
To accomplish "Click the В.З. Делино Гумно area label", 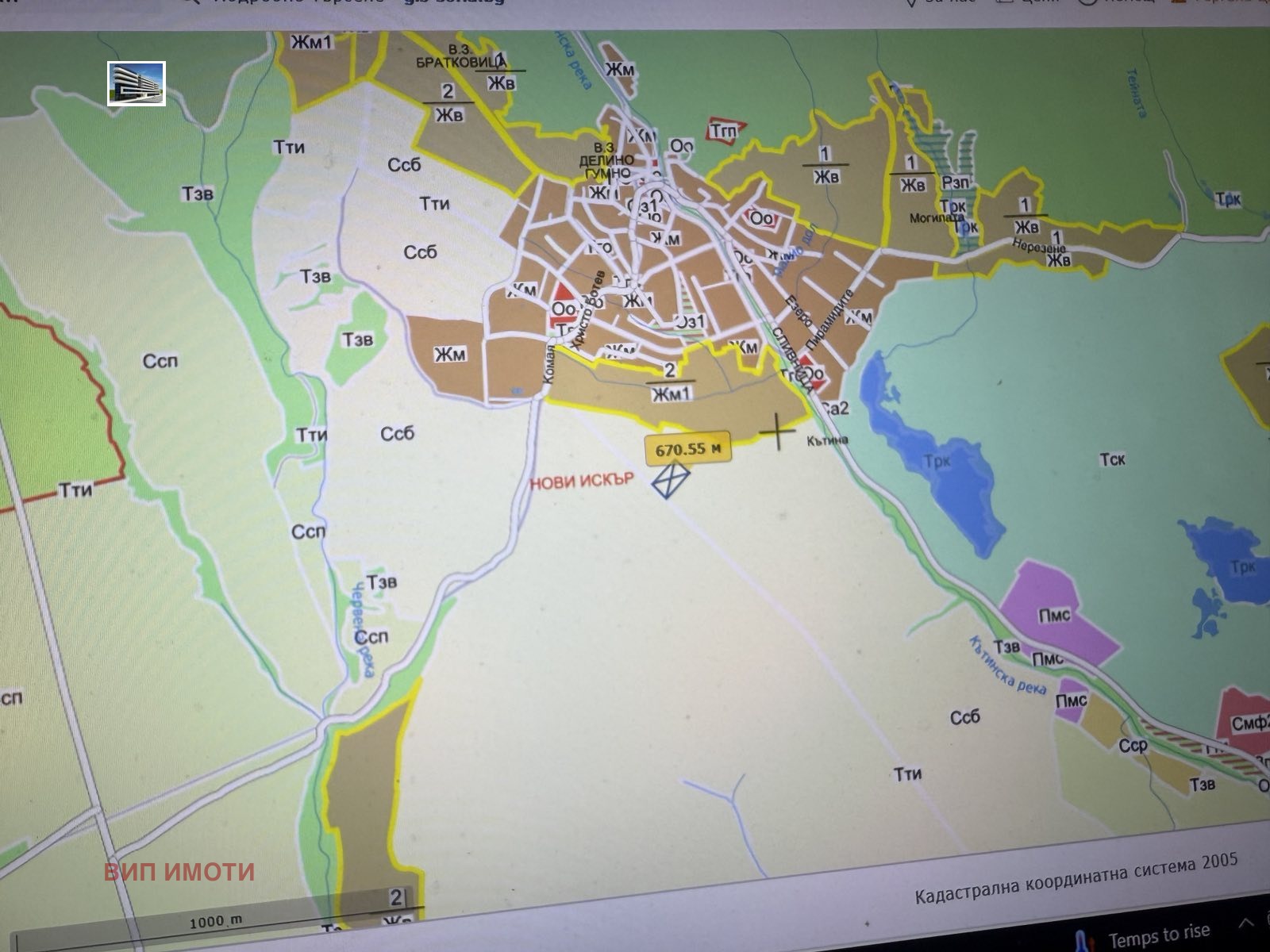I will 606,160.
